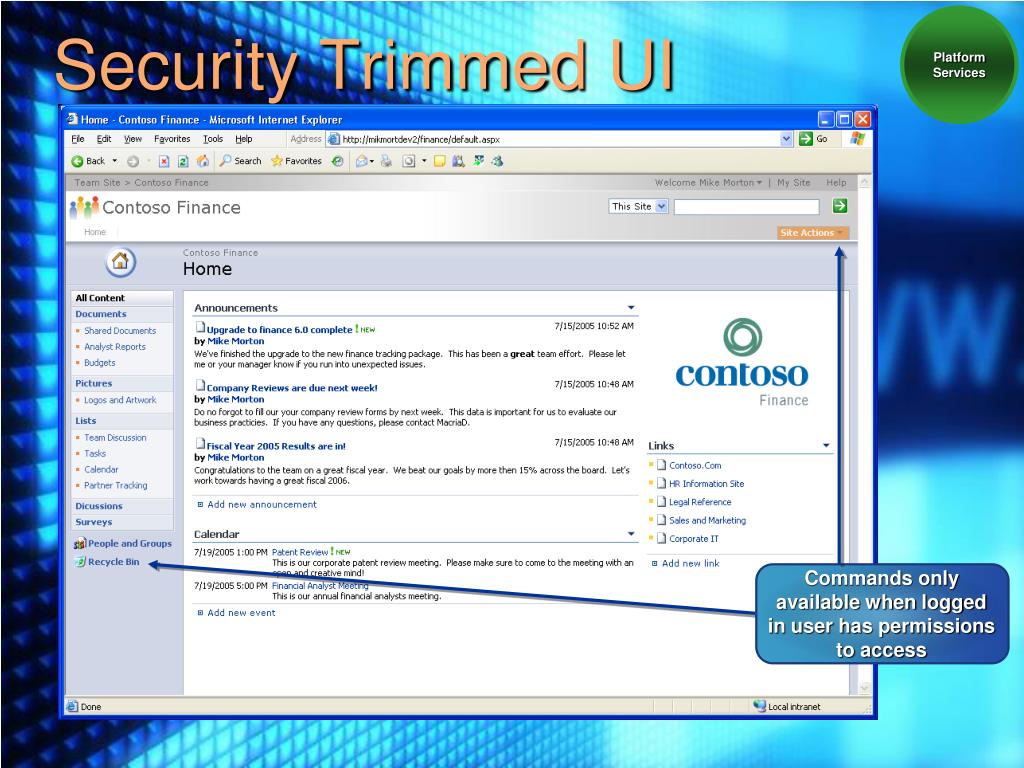This screenshot has height=768, width=1024.
Task: Open the Team Discussion list
Action: pyautogui.click(x=115, y=438)
